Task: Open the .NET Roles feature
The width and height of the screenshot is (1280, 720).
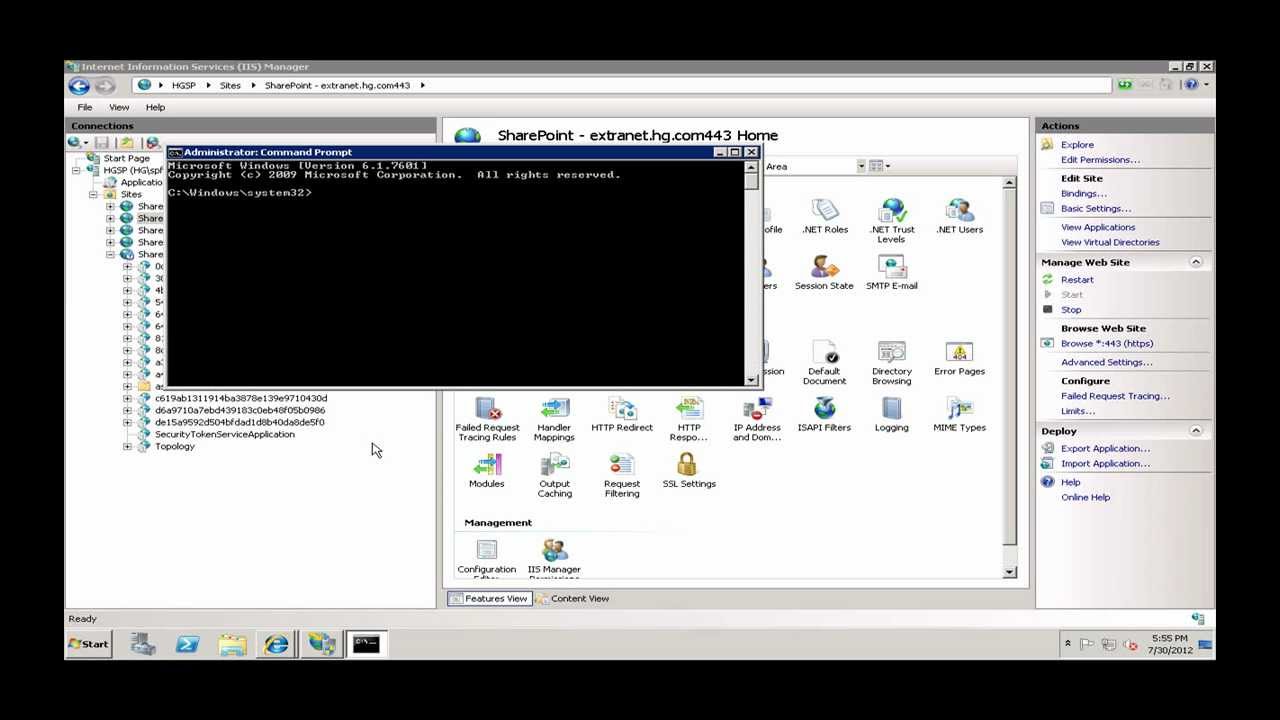Action: tap(825, 216)
